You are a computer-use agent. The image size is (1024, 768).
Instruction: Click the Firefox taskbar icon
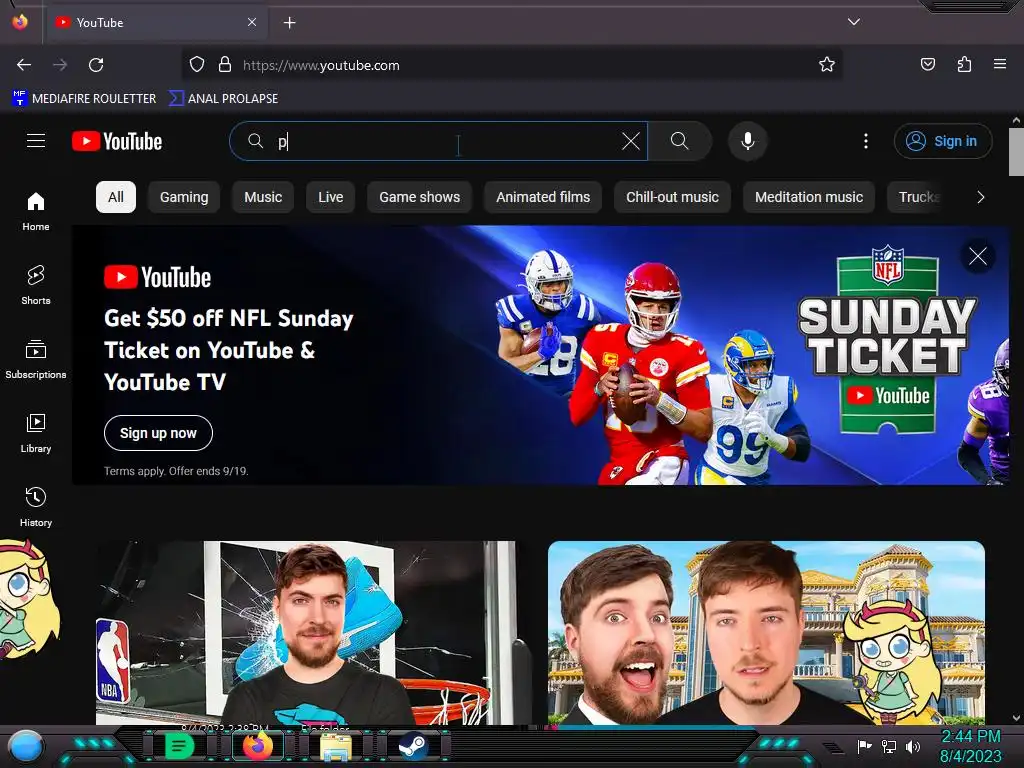(x=258, y=746)
